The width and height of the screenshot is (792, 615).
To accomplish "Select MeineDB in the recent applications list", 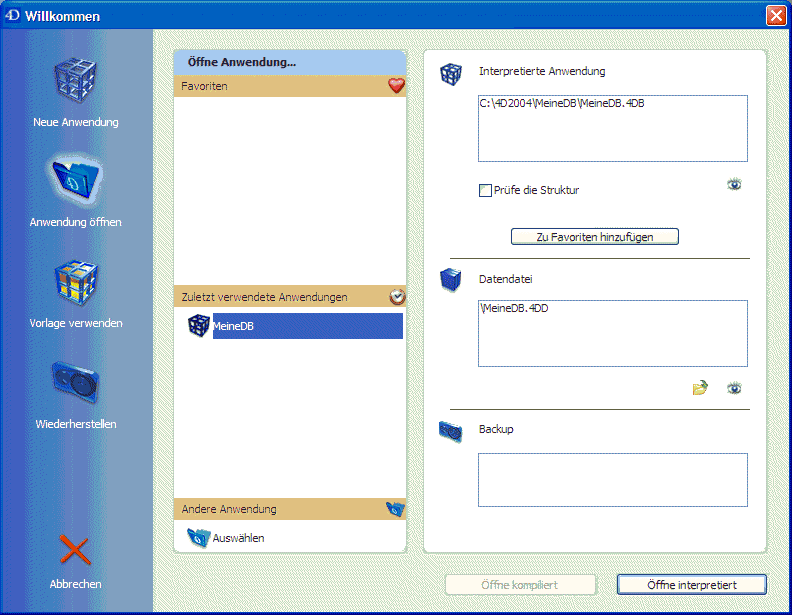I will [306, 326].
